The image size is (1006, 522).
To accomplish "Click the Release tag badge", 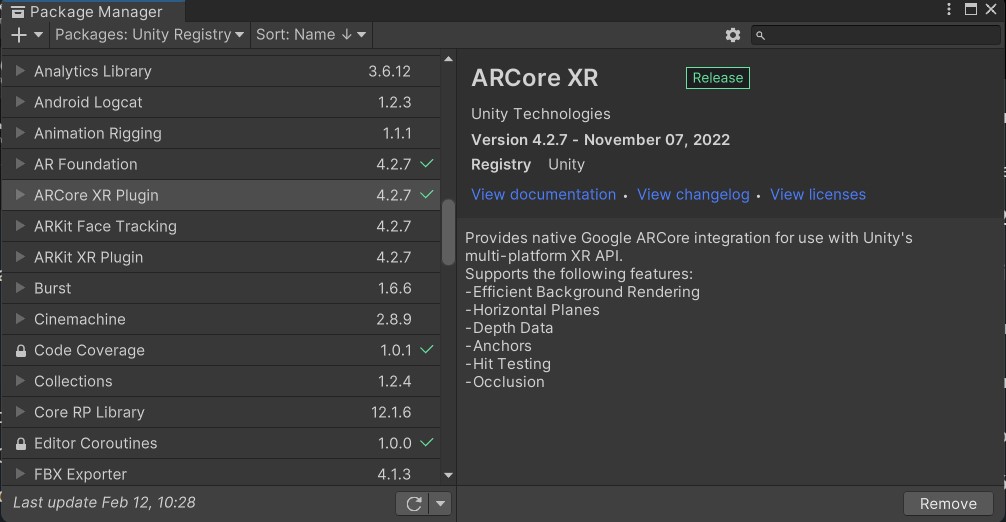I will [717, 78].
